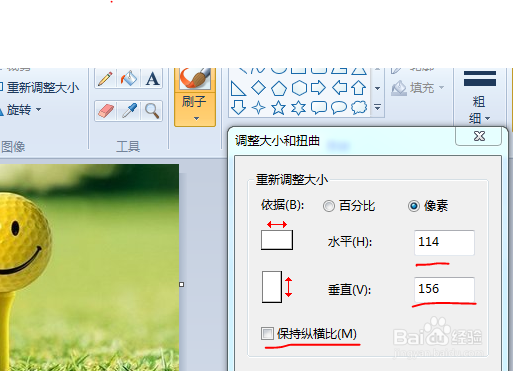Click the canvas right-edge resize handle
The image size is (513, 371).
pos(181,284)
